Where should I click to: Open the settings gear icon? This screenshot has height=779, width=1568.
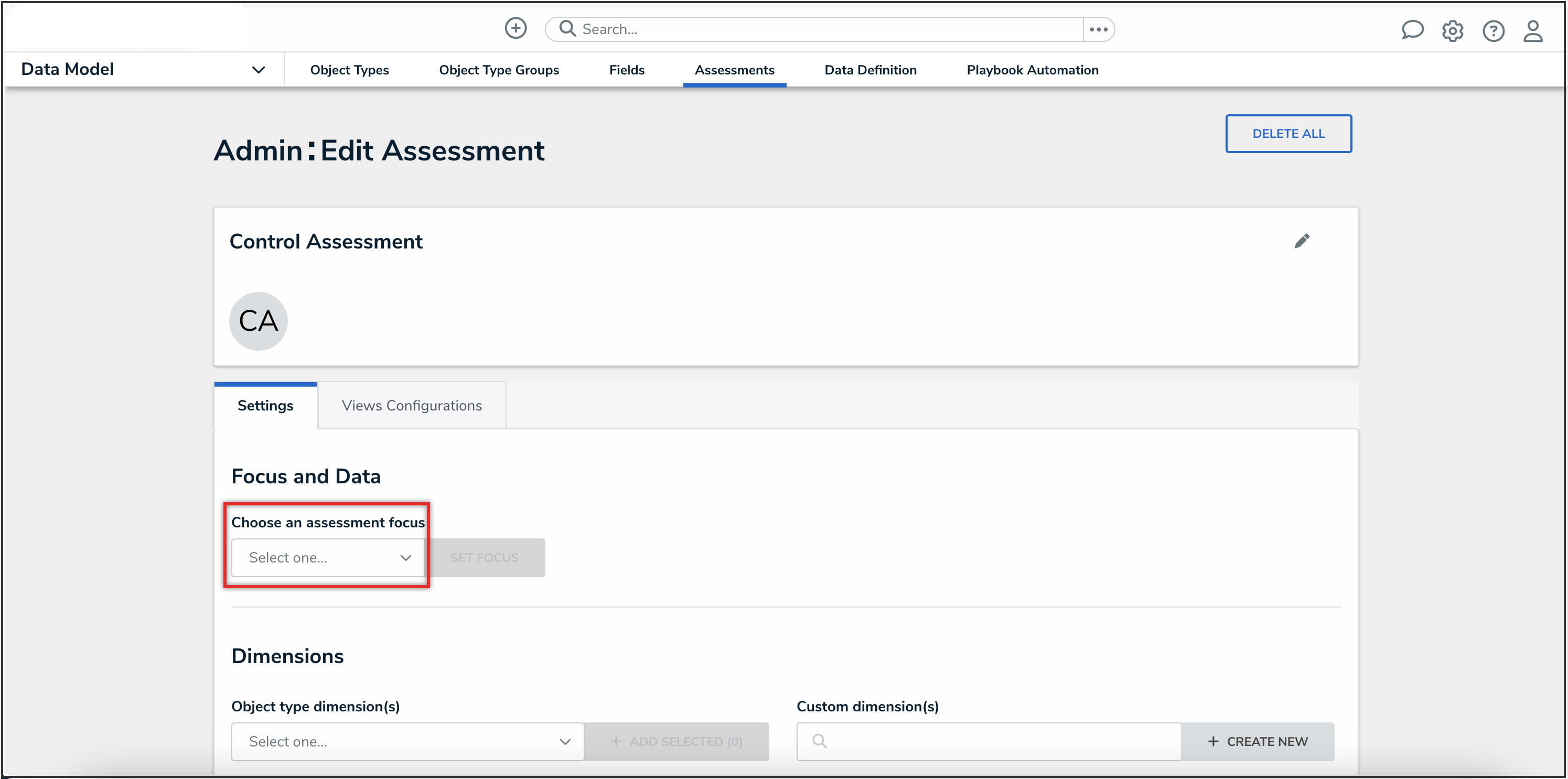click(1453, 30)
